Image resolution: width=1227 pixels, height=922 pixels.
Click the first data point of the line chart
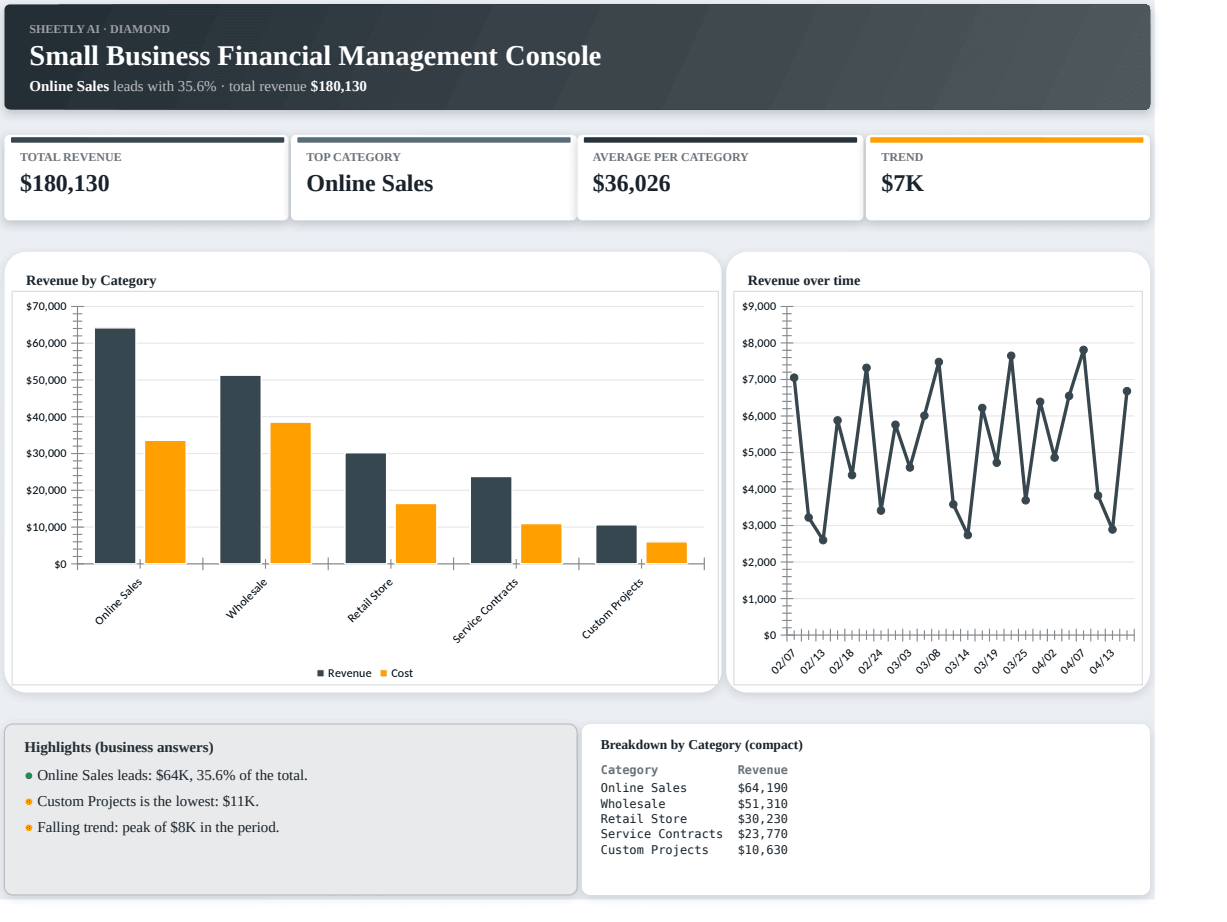pos(794,378)
